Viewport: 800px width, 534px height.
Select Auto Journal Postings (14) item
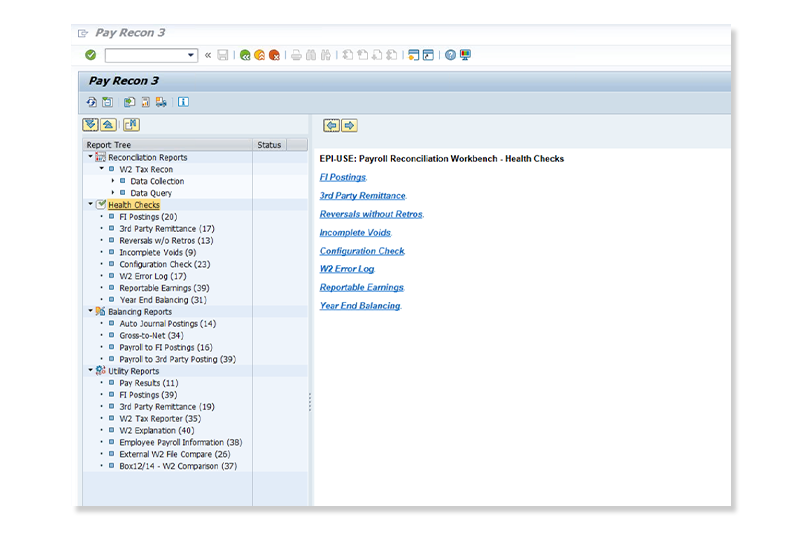coord(167,324)
